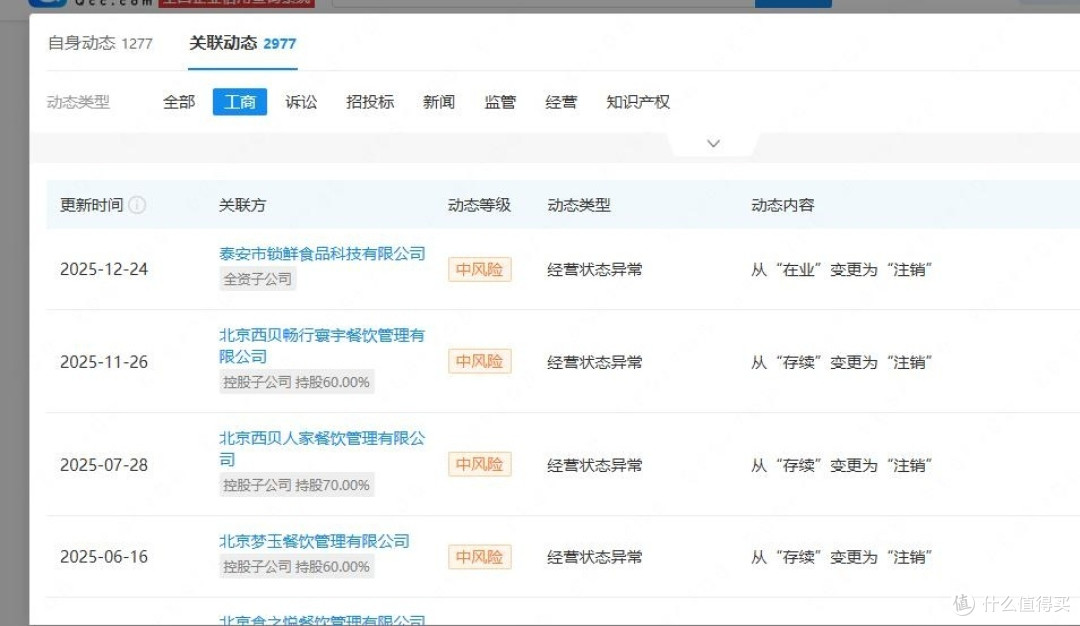Choose the 经营 filter

[561, 102]
